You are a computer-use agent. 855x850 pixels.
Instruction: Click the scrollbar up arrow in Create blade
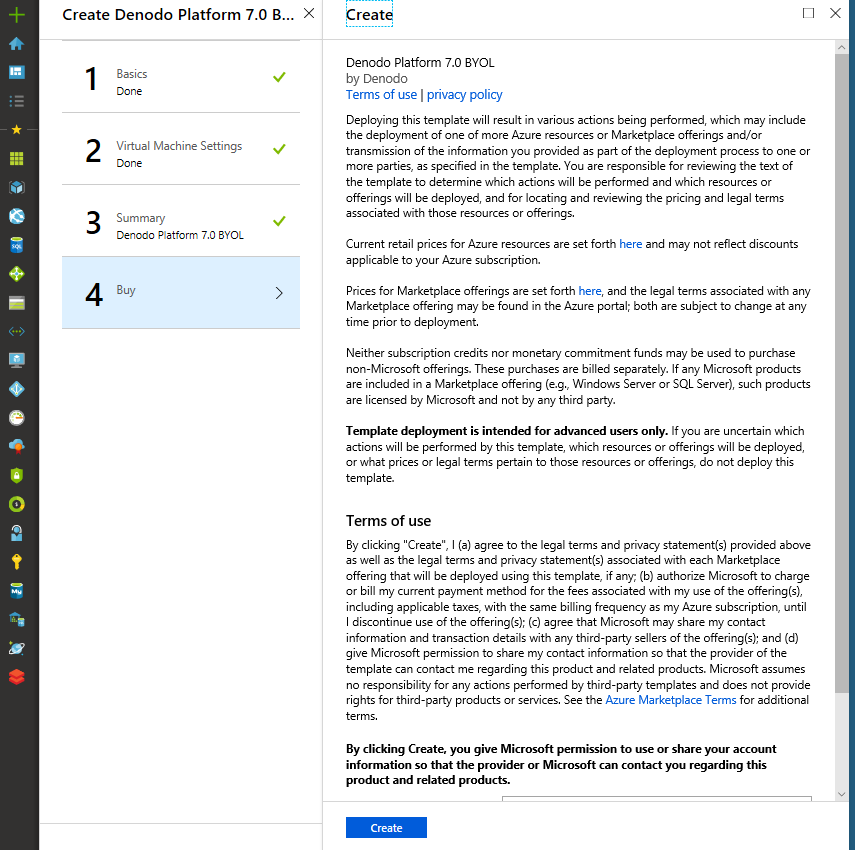click(841, 47)
